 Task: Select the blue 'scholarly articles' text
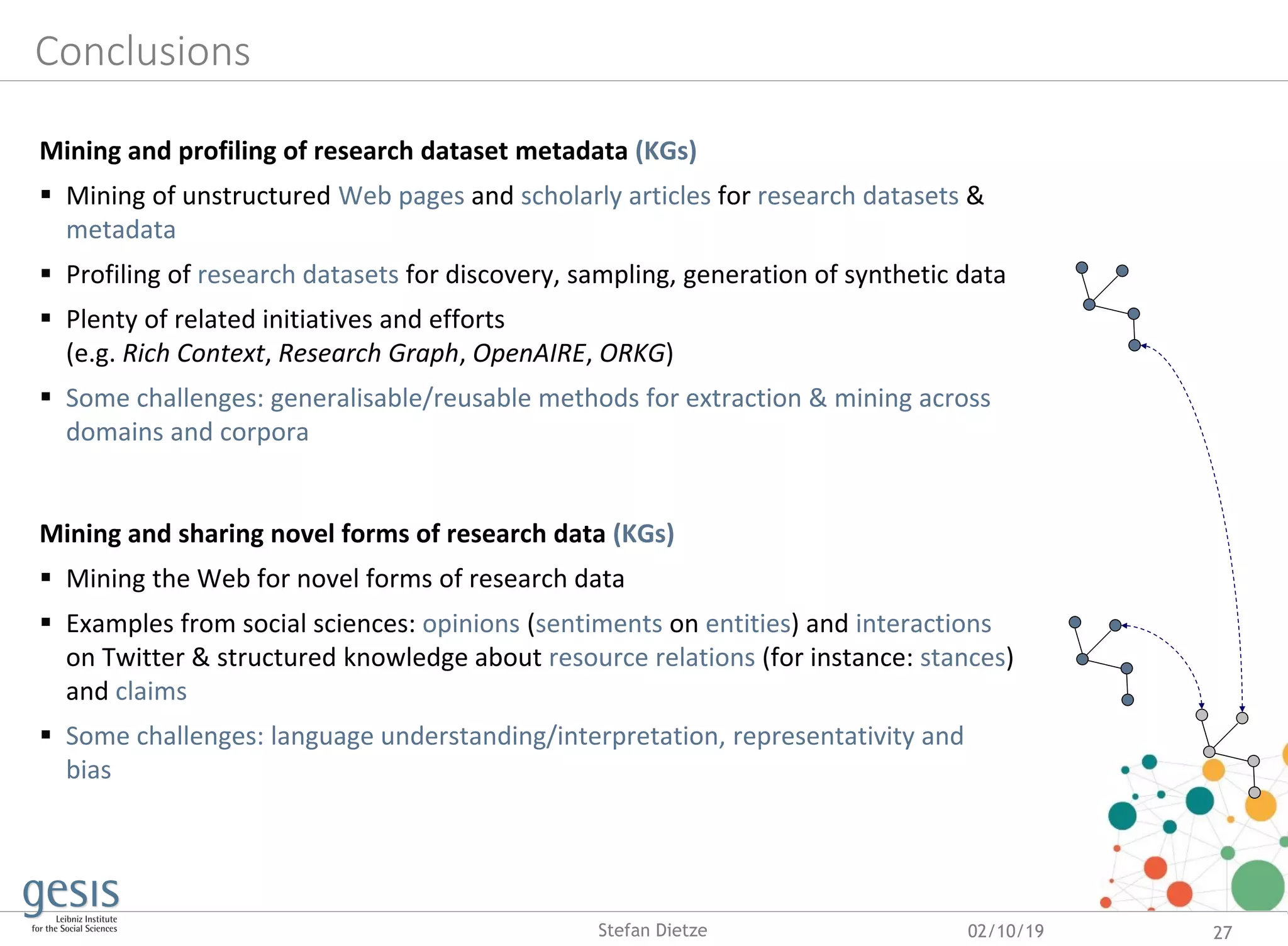[616, 196]
